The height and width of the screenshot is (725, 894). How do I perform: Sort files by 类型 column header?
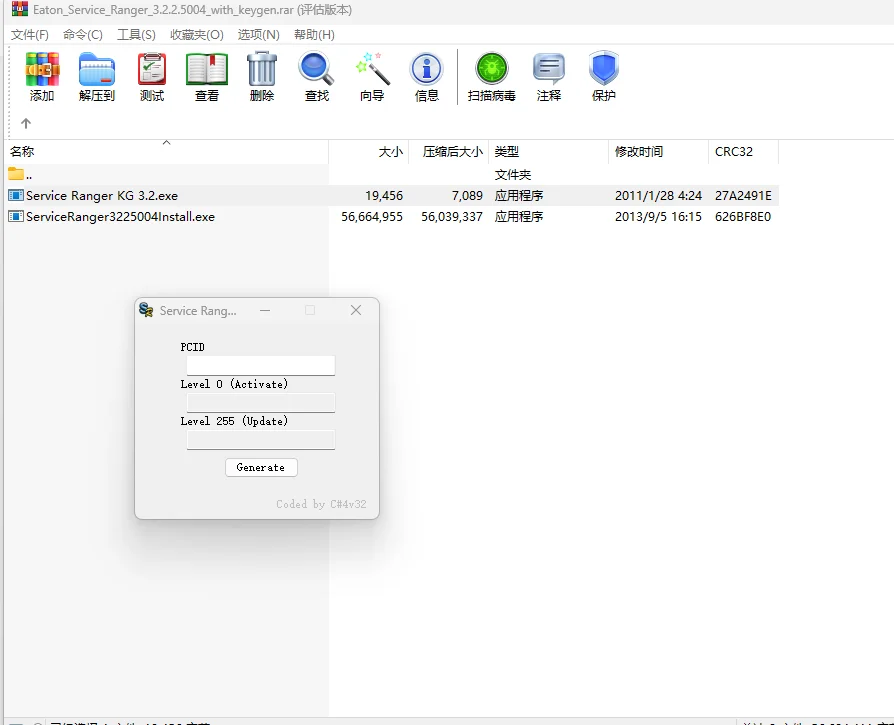(548, 152)
